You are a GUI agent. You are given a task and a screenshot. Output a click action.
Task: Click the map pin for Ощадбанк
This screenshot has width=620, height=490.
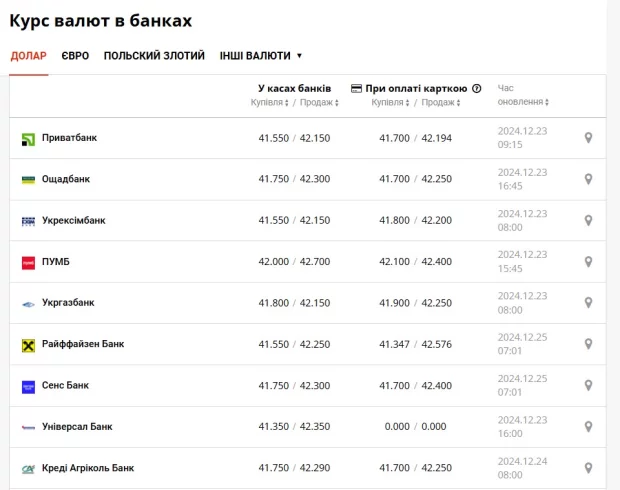[x=588, y=179]
